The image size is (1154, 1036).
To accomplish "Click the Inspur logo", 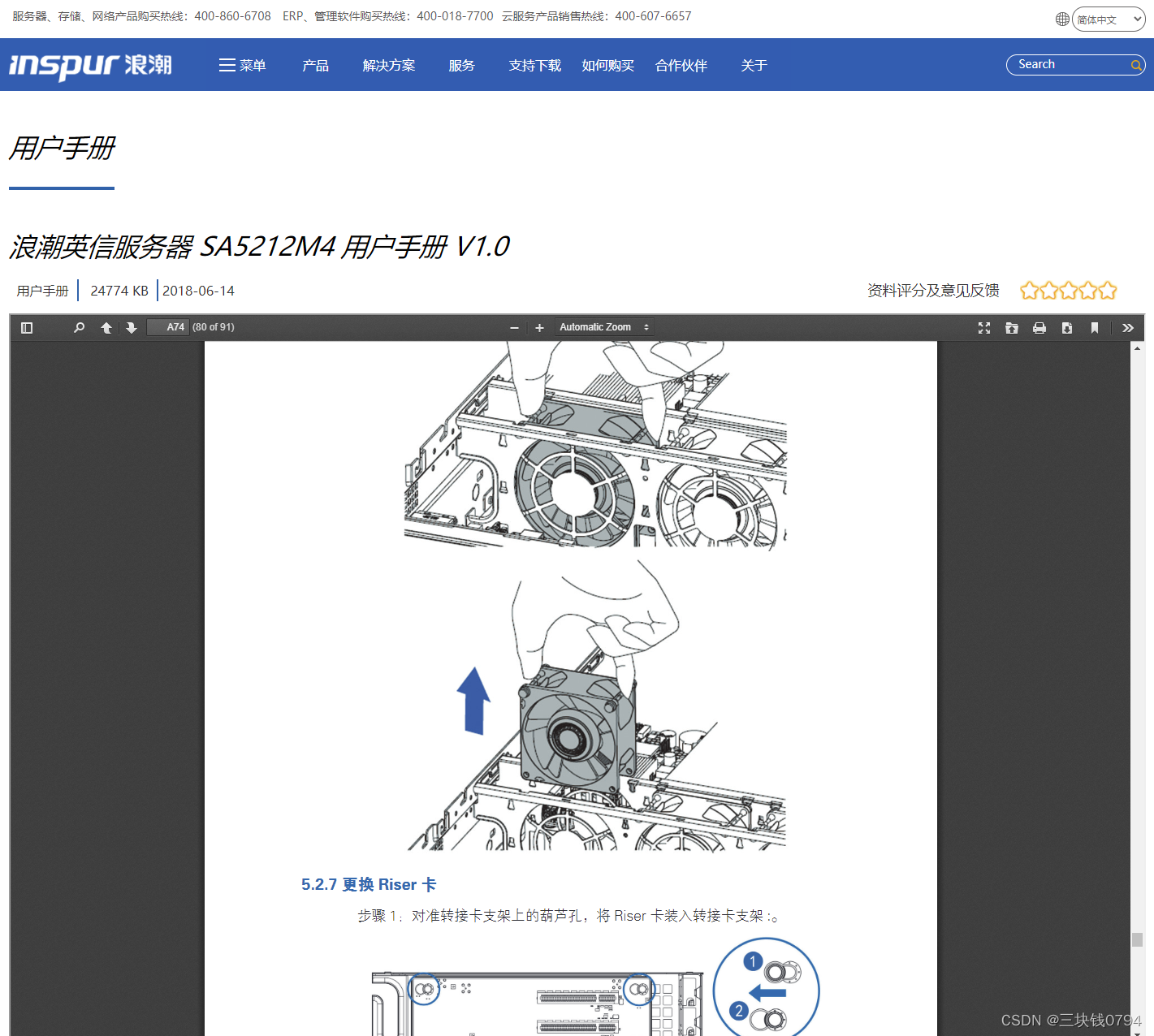I will pyautogui.click(x=90, y=65).
